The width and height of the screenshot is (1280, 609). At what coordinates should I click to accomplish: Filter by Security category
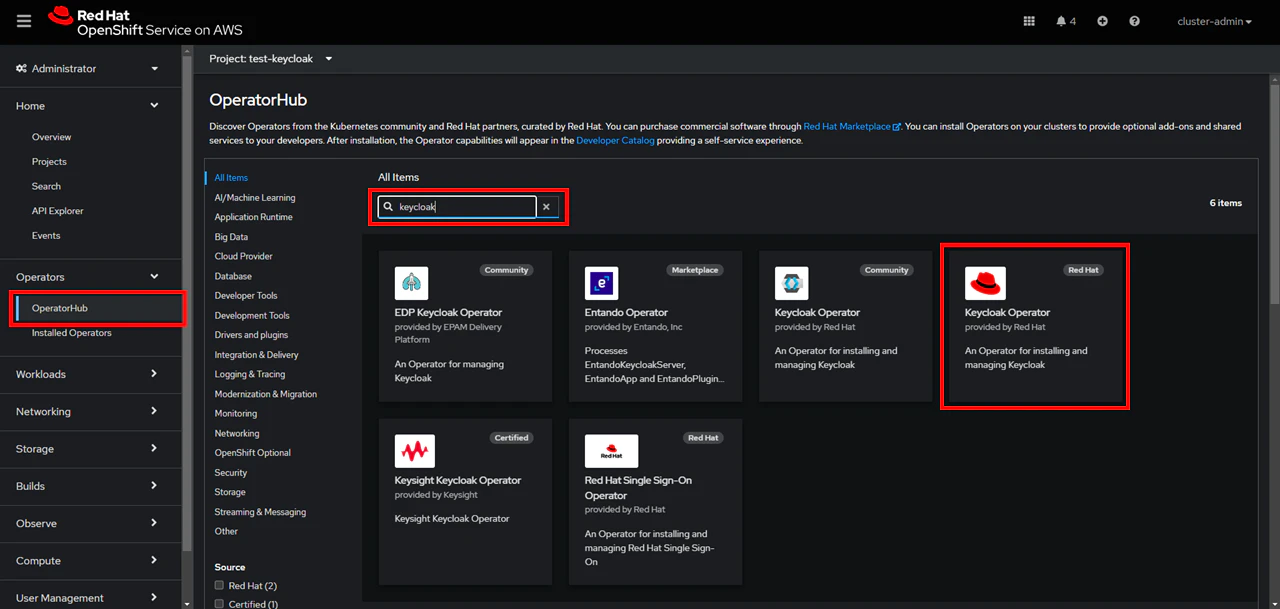pos(230,472)
